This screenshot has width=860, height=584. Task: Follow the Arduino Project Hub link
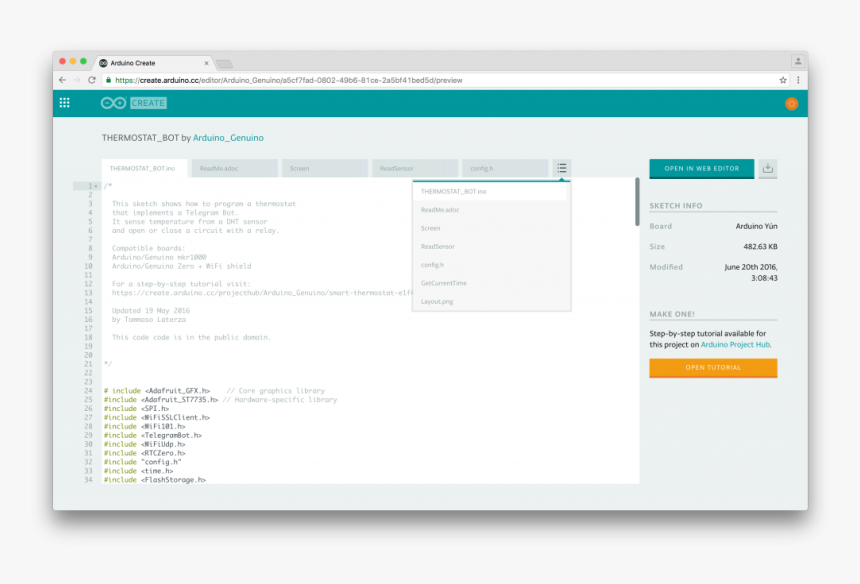(x=735, y=344)
